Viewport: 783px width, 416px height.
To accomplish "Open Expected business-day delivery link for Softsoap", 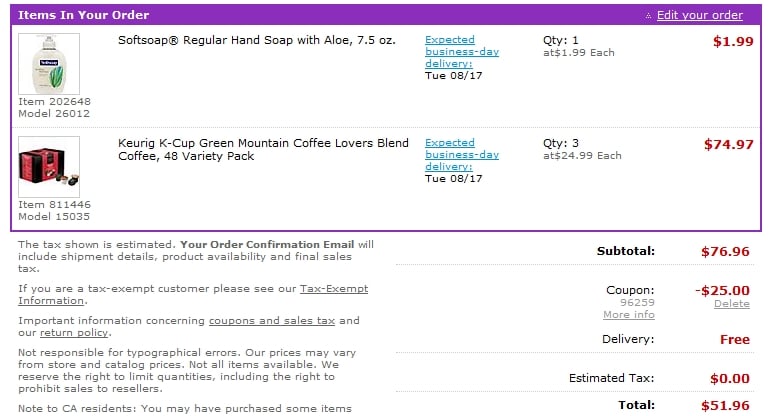I will coord(462,51).
